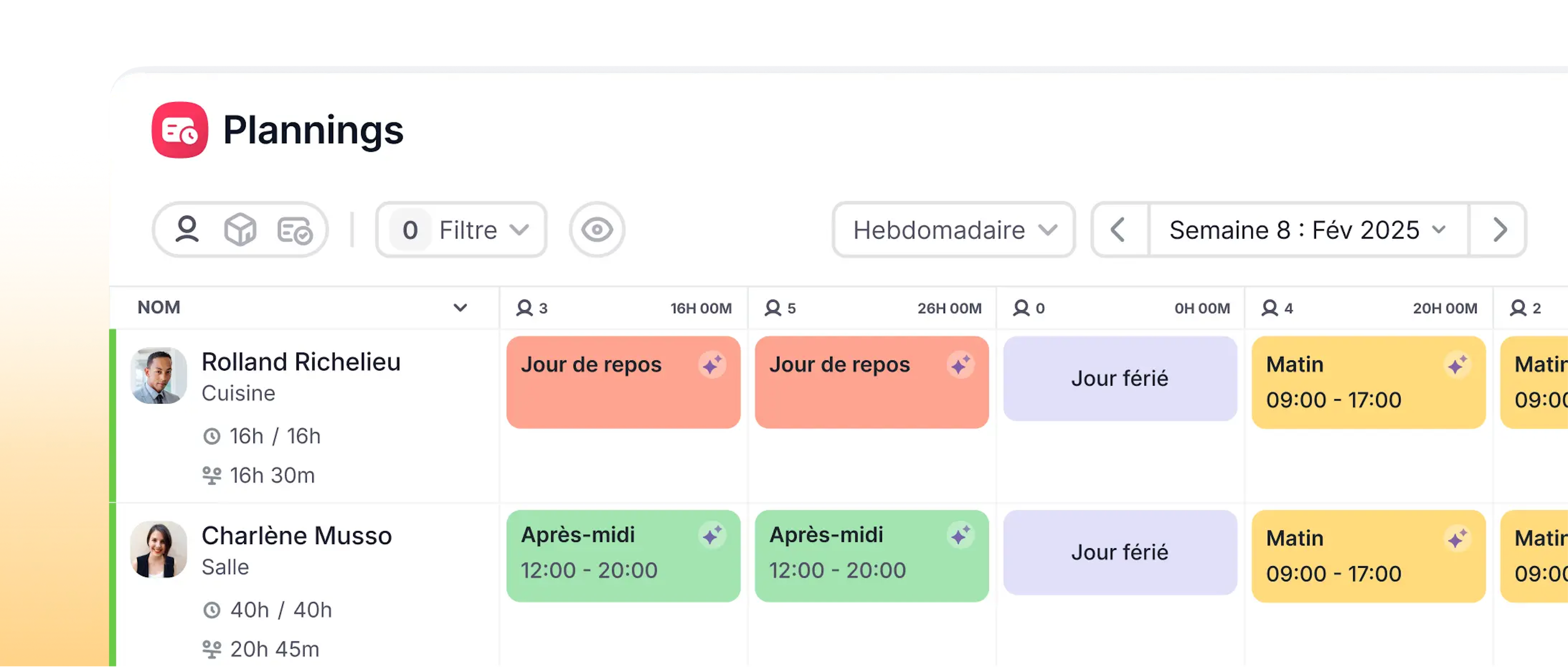Open Charlène Musso's employee name link
1568x667 pixels.
click(296, 536)
